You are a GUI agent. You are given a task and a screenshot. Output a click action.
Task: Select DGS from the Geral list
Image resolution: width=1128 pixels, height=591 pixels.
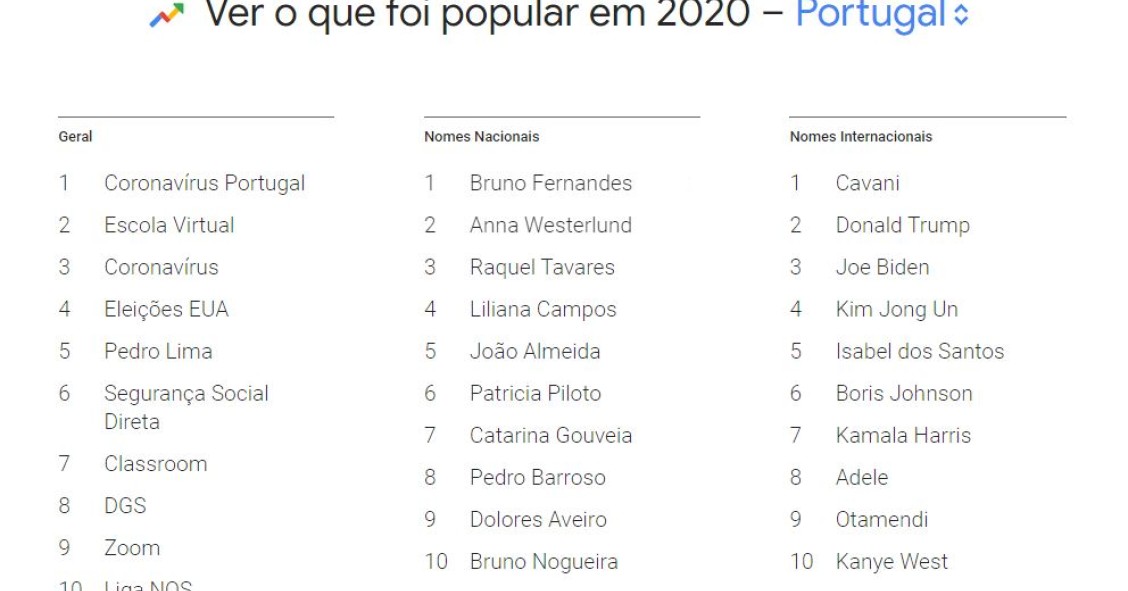[123, 505]
